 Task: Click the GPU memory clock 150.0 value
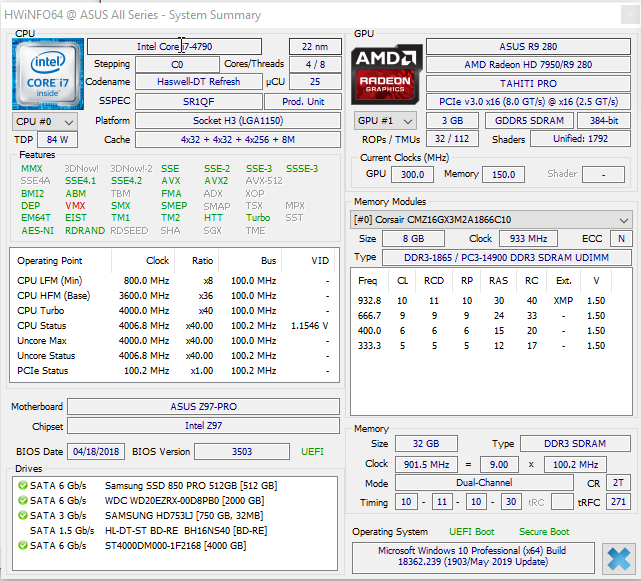coord(504,175)
